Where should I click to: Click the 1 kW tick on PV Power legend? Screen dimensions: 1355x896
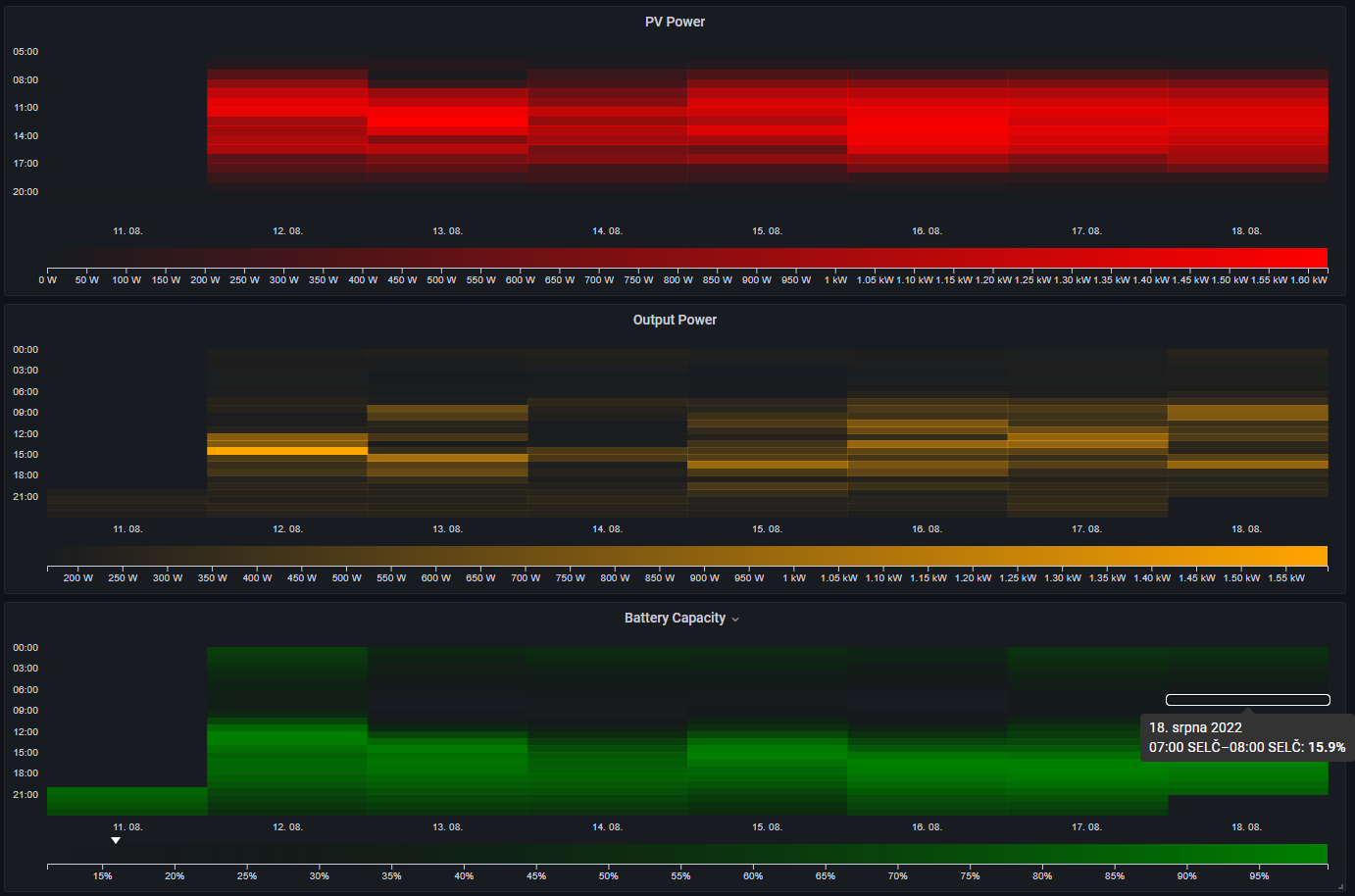pyautogui.click(x=835, y=280)
